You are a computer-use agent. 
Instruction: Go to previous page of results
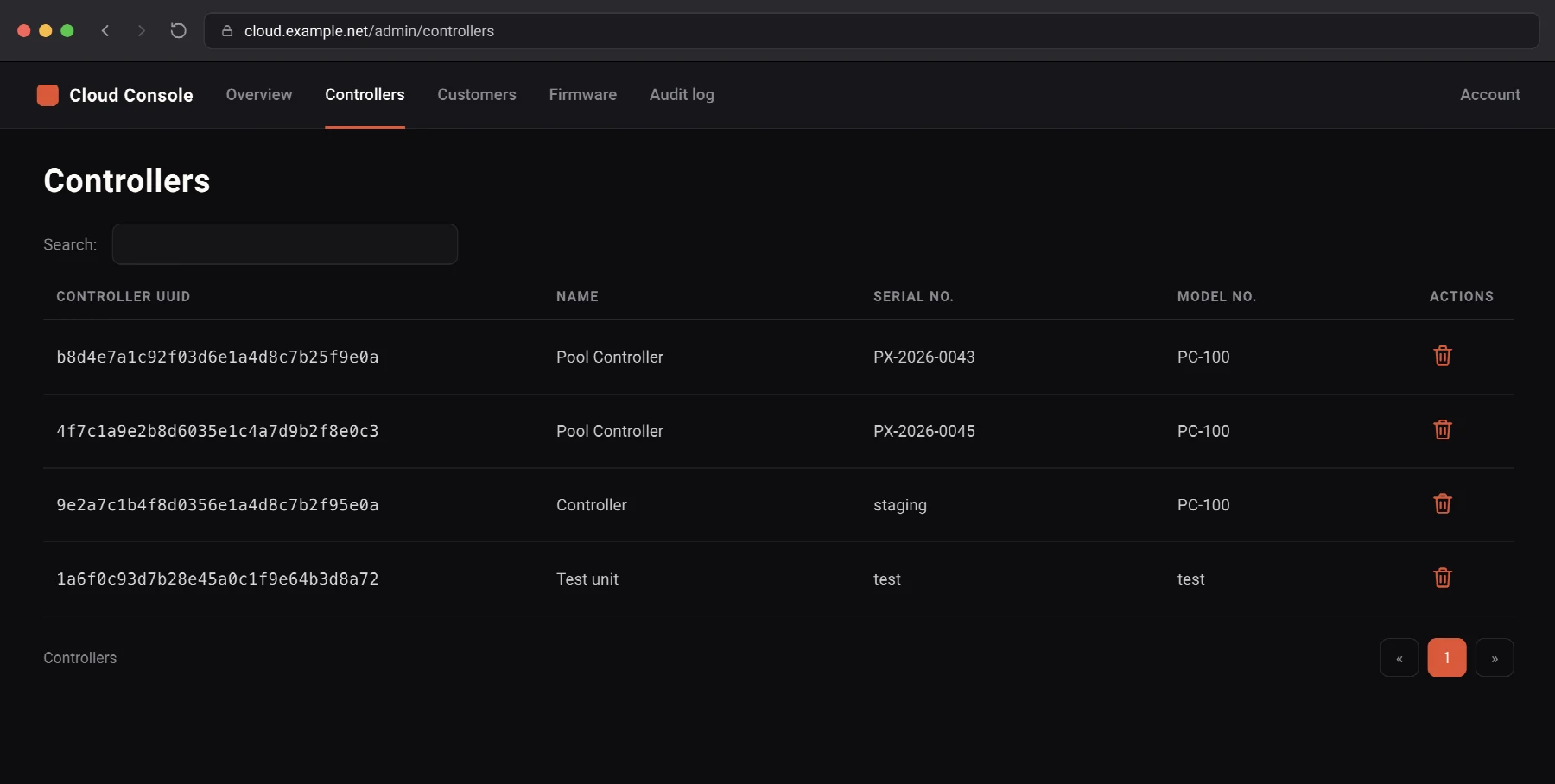click(1399, 658)
